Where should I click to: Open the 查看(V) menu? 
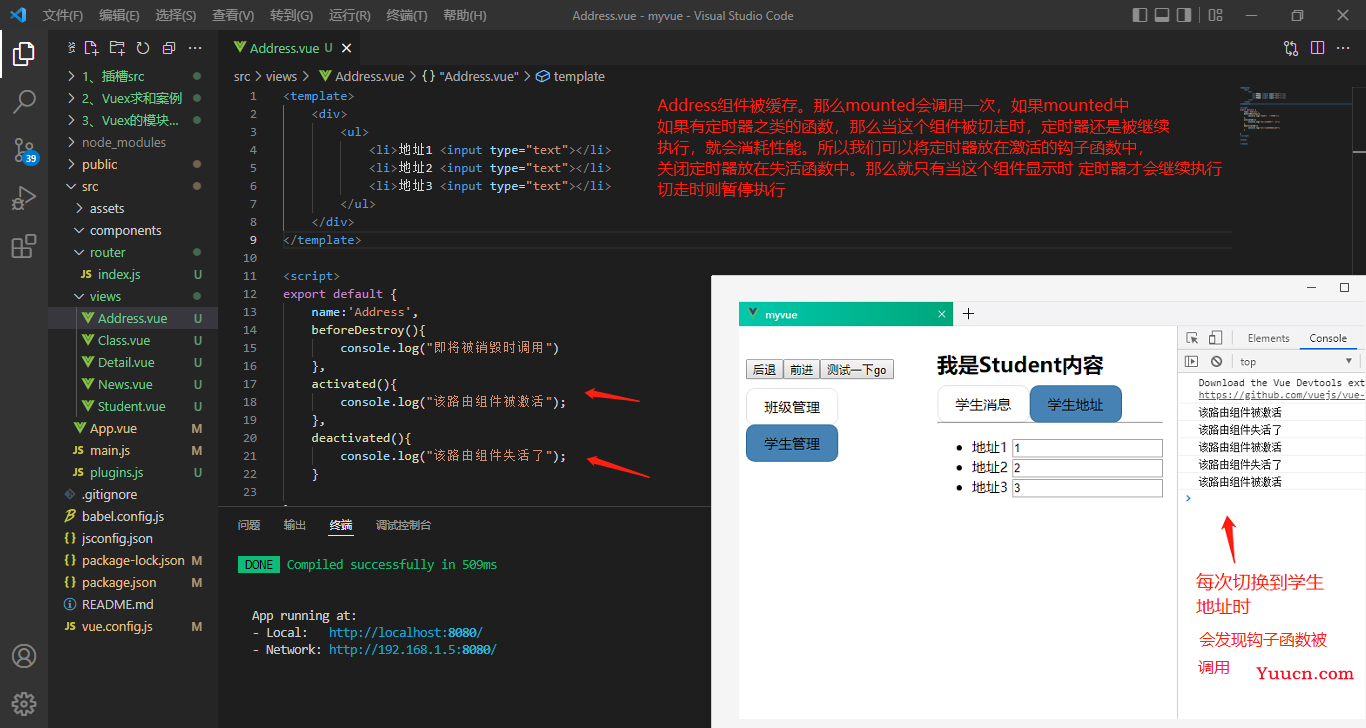click(x=233, y=15)
